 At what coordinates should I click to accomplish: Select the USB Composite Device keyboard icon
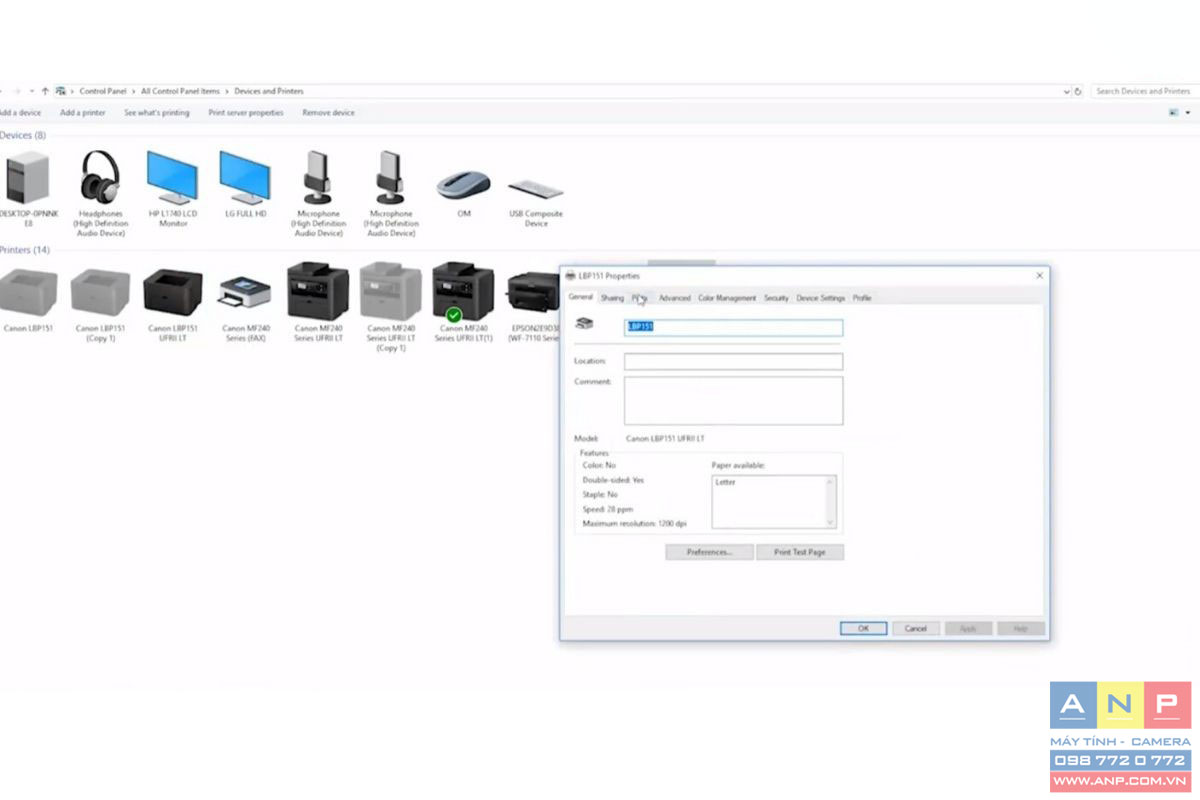[536, 188]
